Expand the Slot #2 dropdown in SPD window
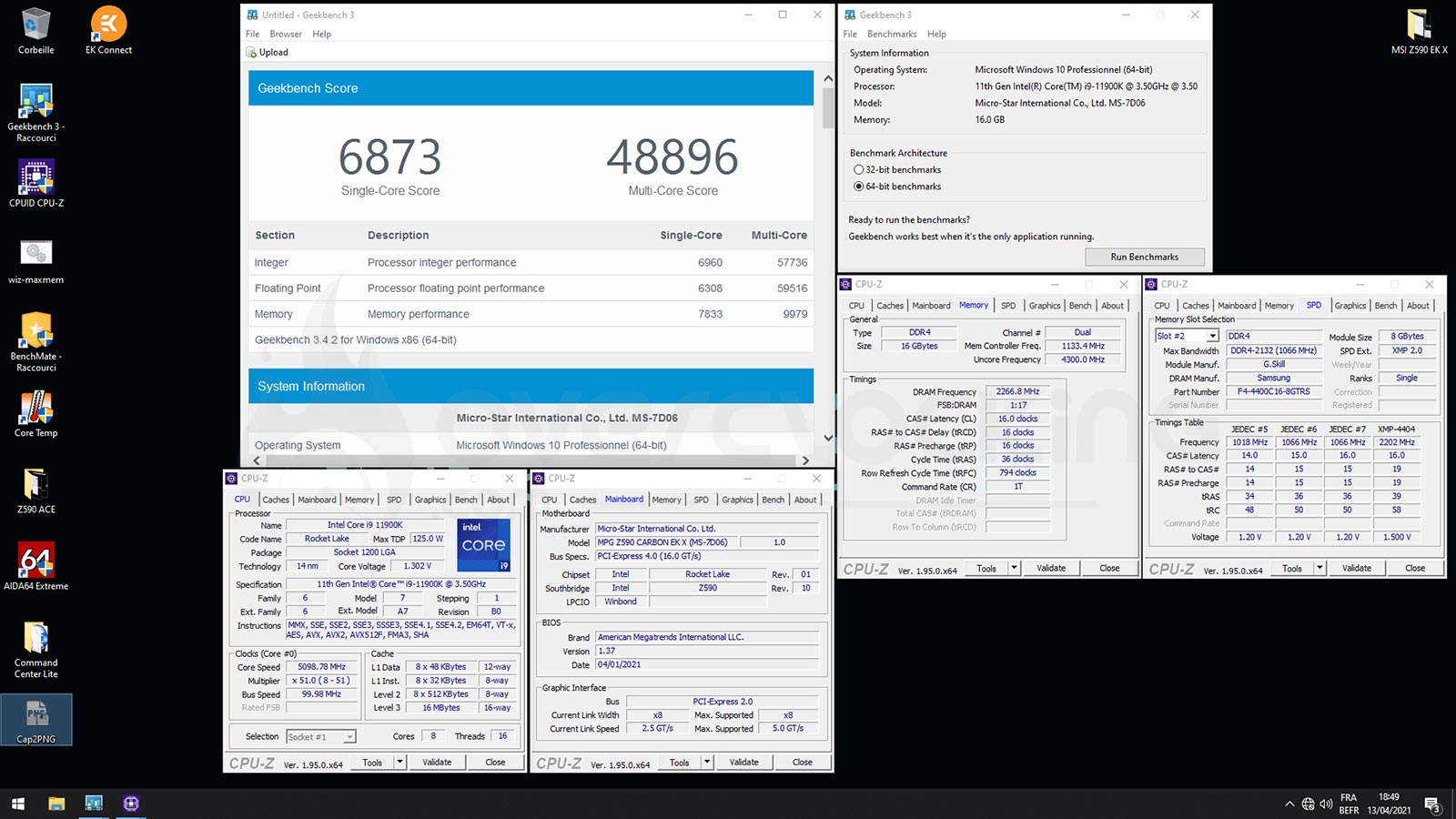Viewport: 1456px width, 819px height. pos(1212,336)
